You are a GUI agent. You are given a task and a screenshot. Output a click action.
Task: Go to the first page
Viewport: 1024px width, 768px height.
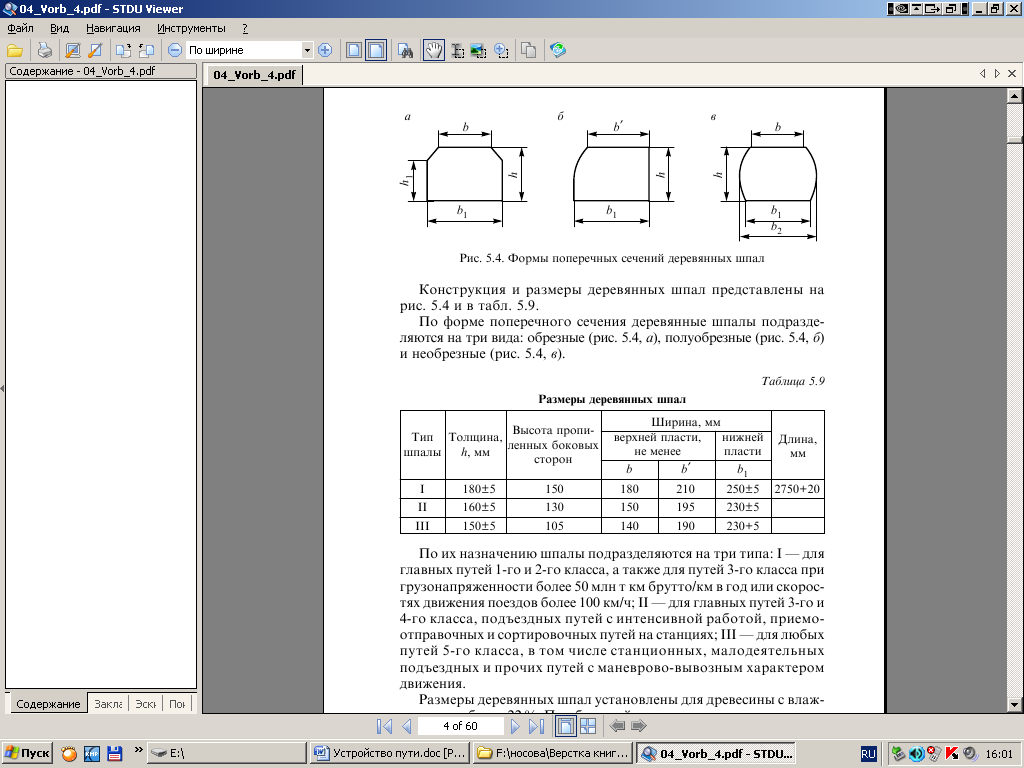point(385,726)
